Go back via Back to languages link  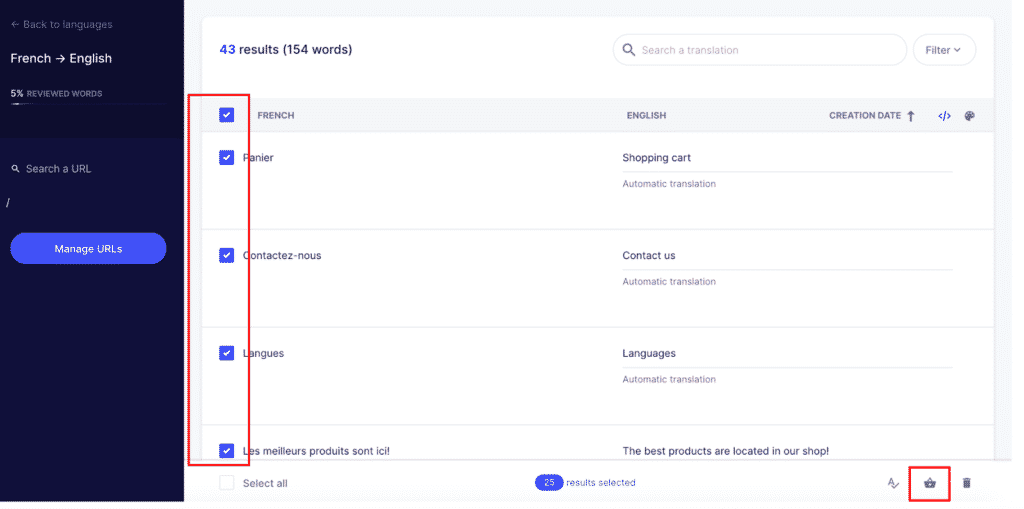click(62, 24)
